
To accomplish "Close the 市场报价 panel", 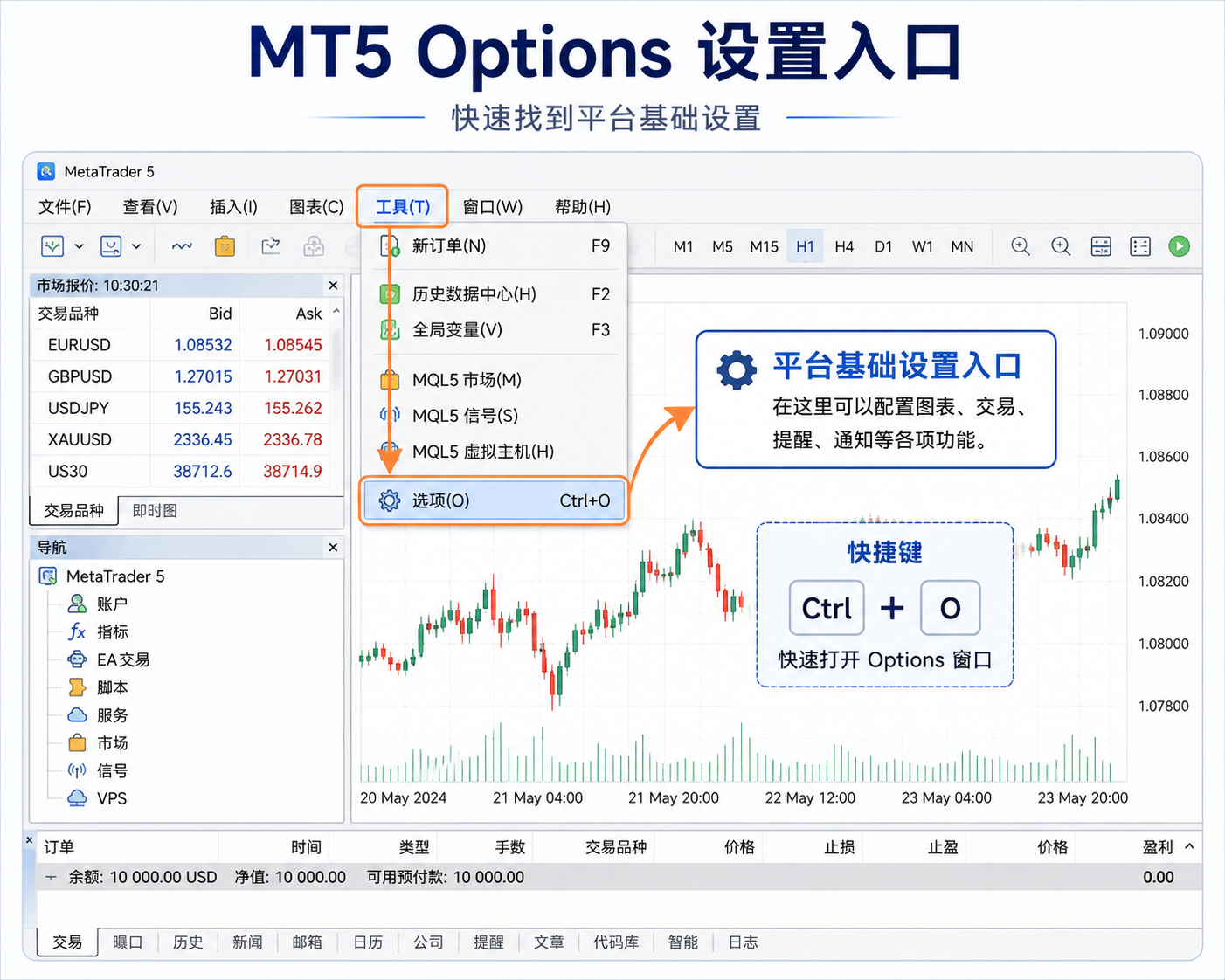I will coord(333,286).
